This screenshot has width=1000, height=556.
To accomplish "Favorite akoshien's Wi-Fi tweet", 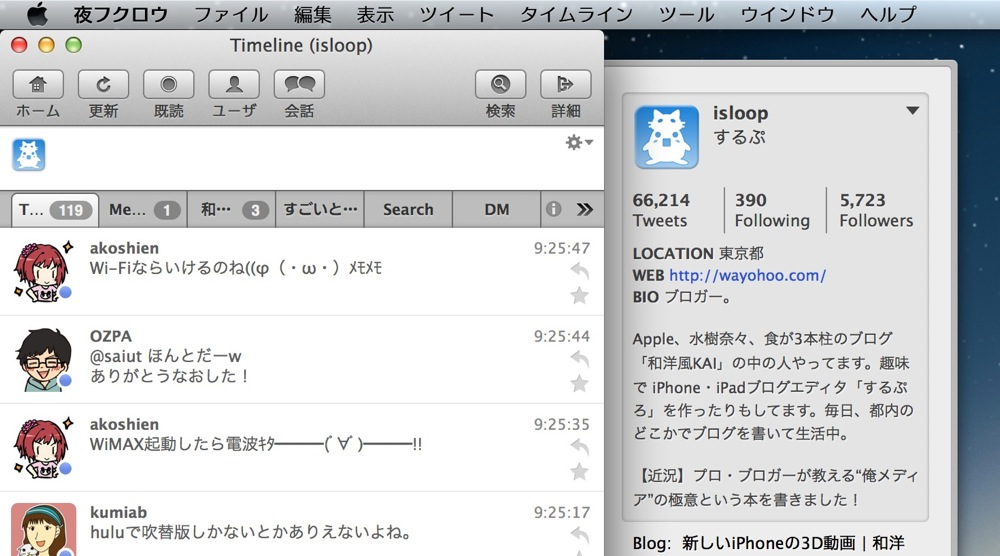I will click(x=579, y=296).
